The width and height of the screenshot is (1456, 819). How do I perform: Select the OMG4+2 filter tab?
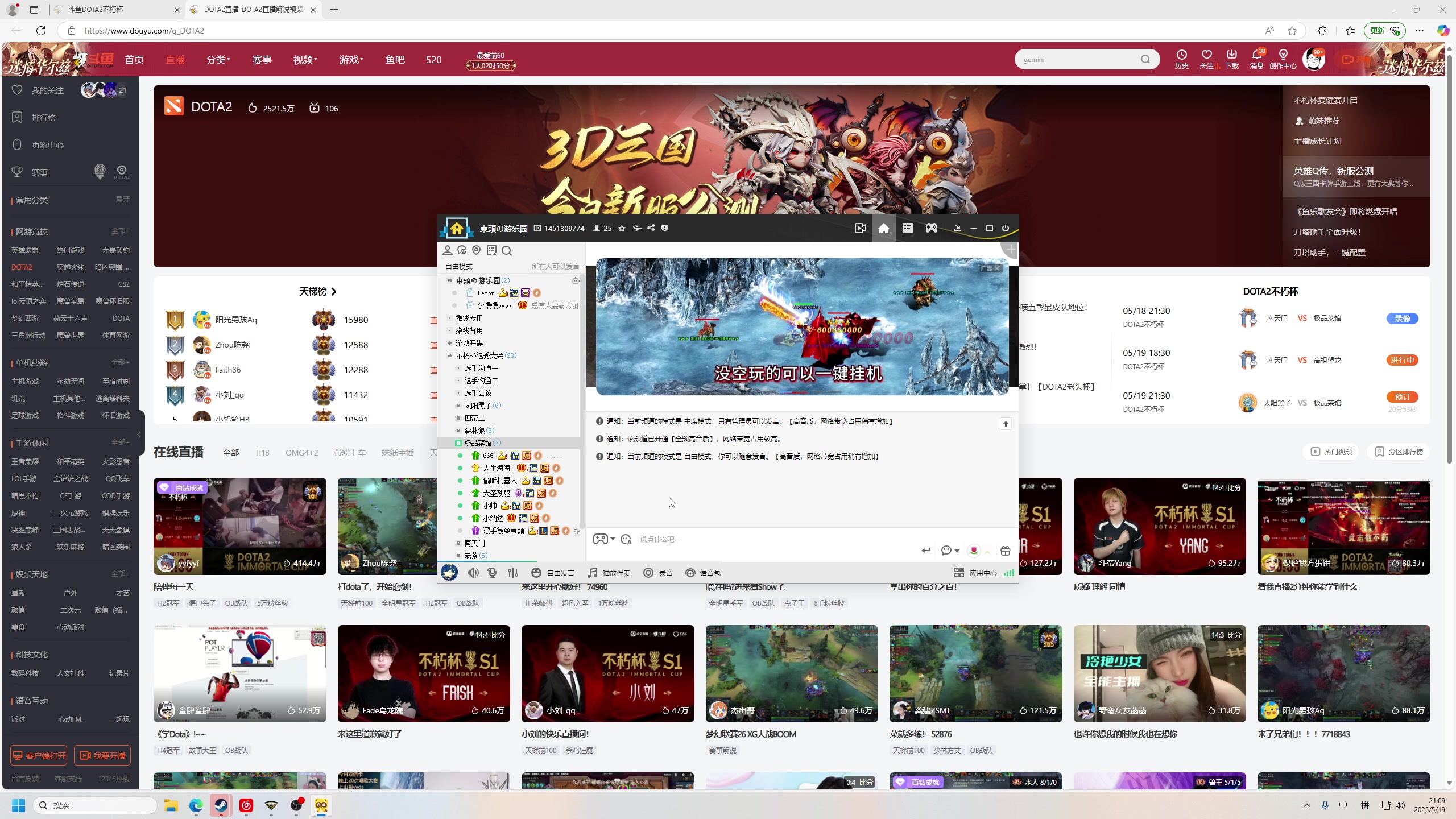[302, 453]
